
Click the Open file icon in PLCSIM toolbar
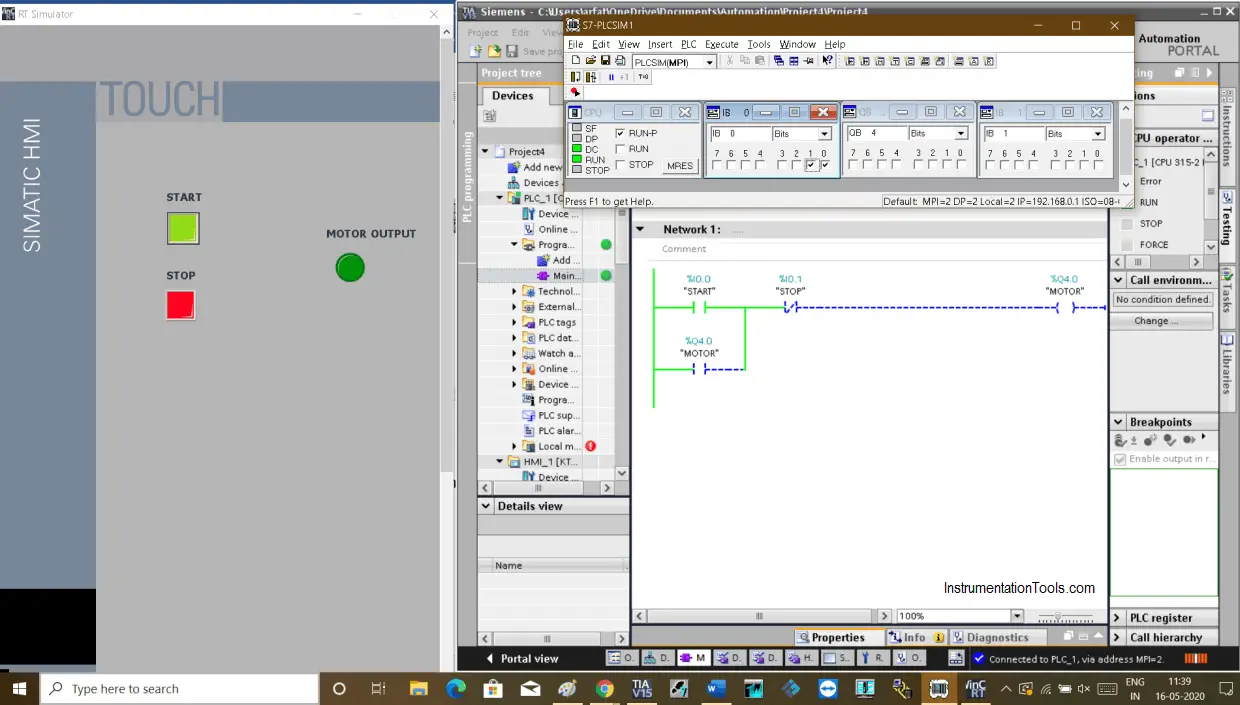click(x=591, y=61)
